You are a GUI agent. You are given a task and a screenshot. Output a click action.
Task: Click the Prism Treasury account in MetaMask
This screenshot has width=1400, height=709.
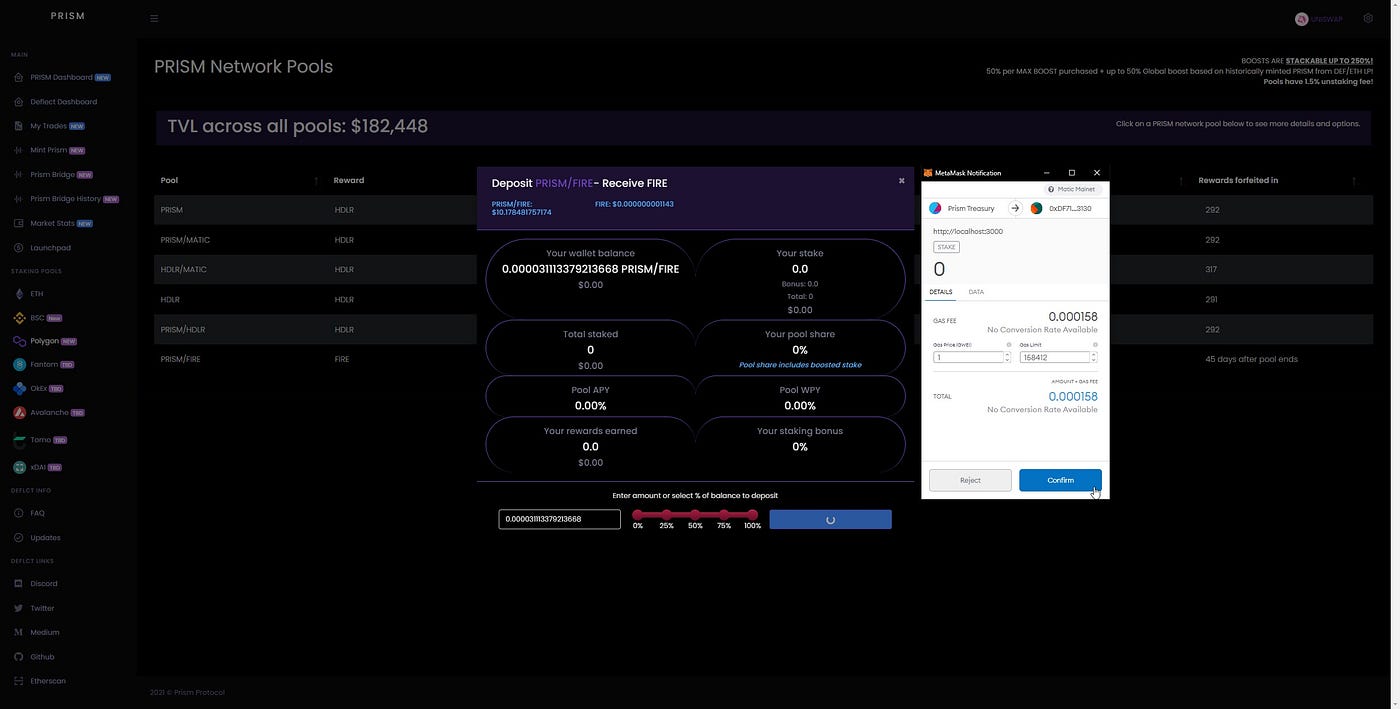point(963,208)
